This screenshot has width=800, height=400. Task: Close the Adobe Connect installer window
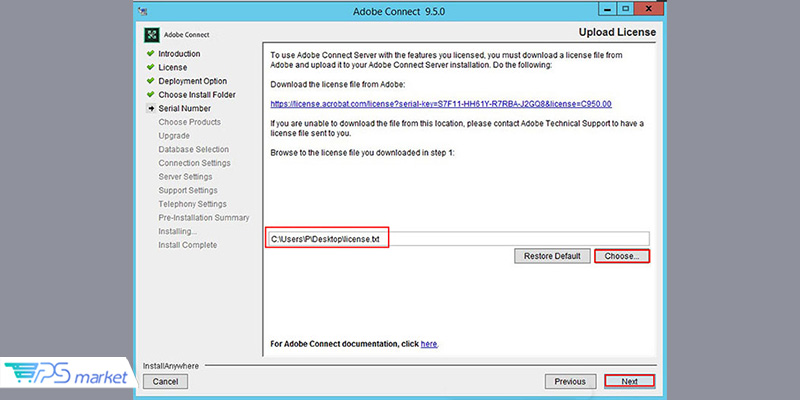click(647, 12)
